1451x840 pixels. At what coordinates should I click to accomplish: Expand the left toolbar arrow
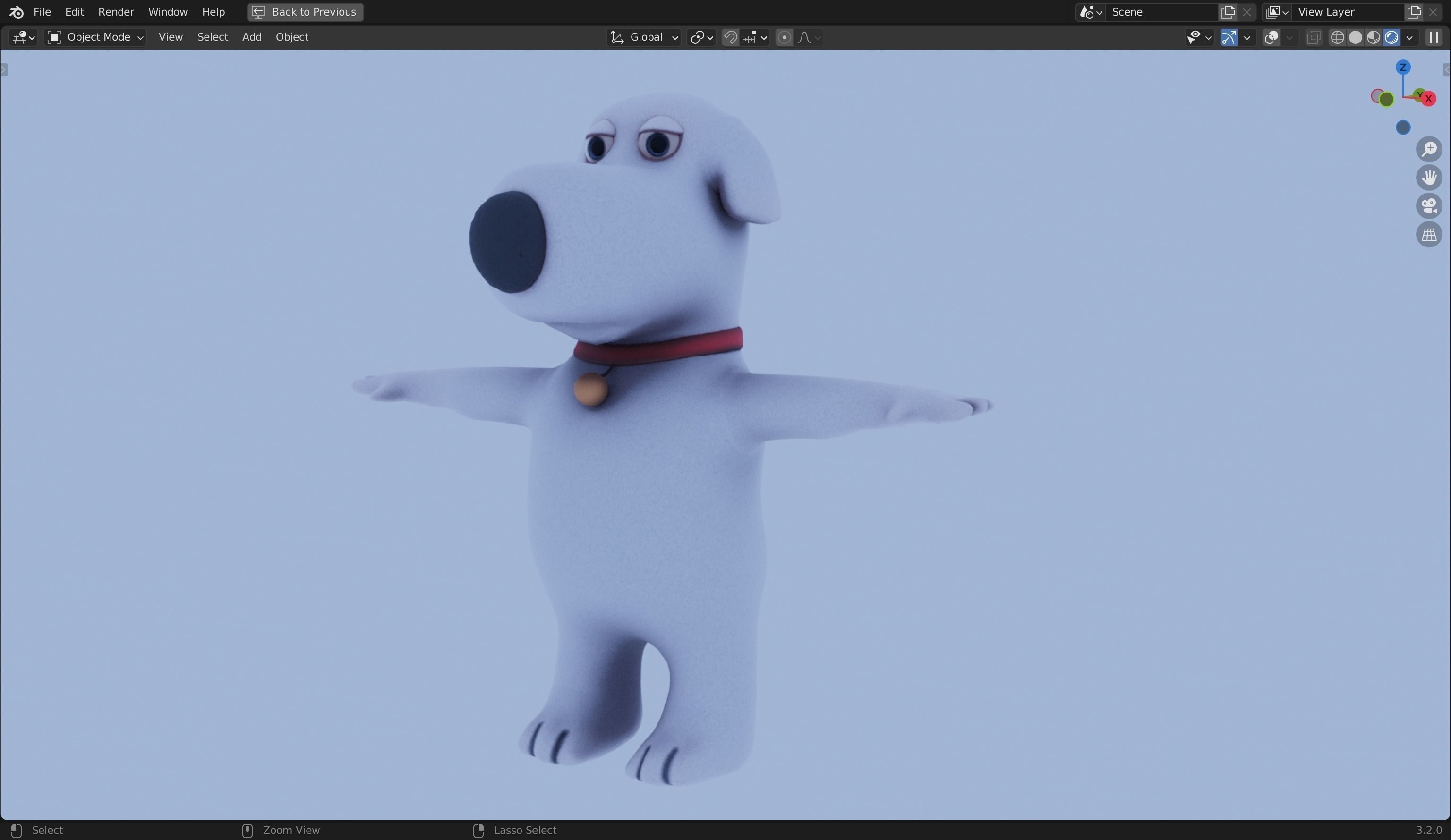[3, 70]
